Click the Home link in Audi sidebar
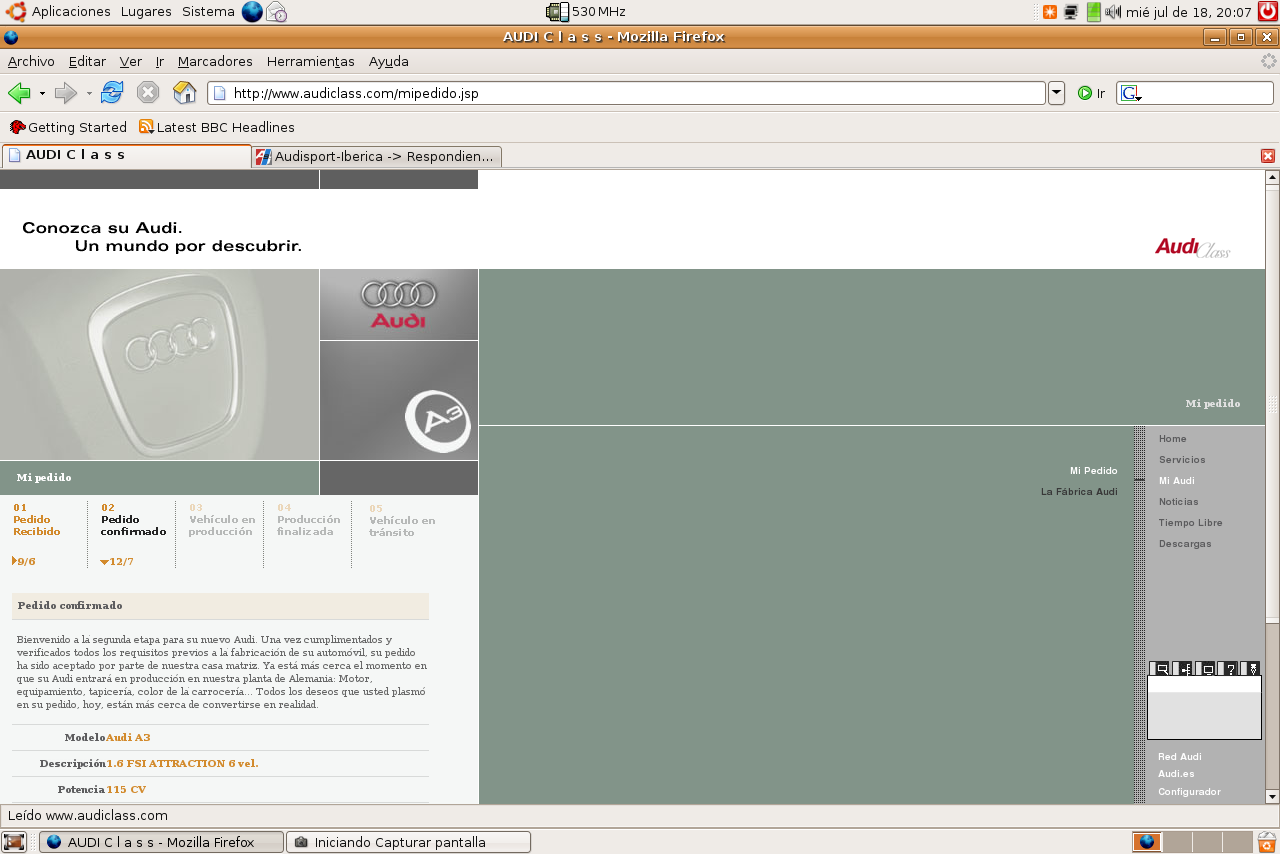Image resolution: width=1280 pixels, height=854 pixels. pyautogui.click(x=1172, y=439)
